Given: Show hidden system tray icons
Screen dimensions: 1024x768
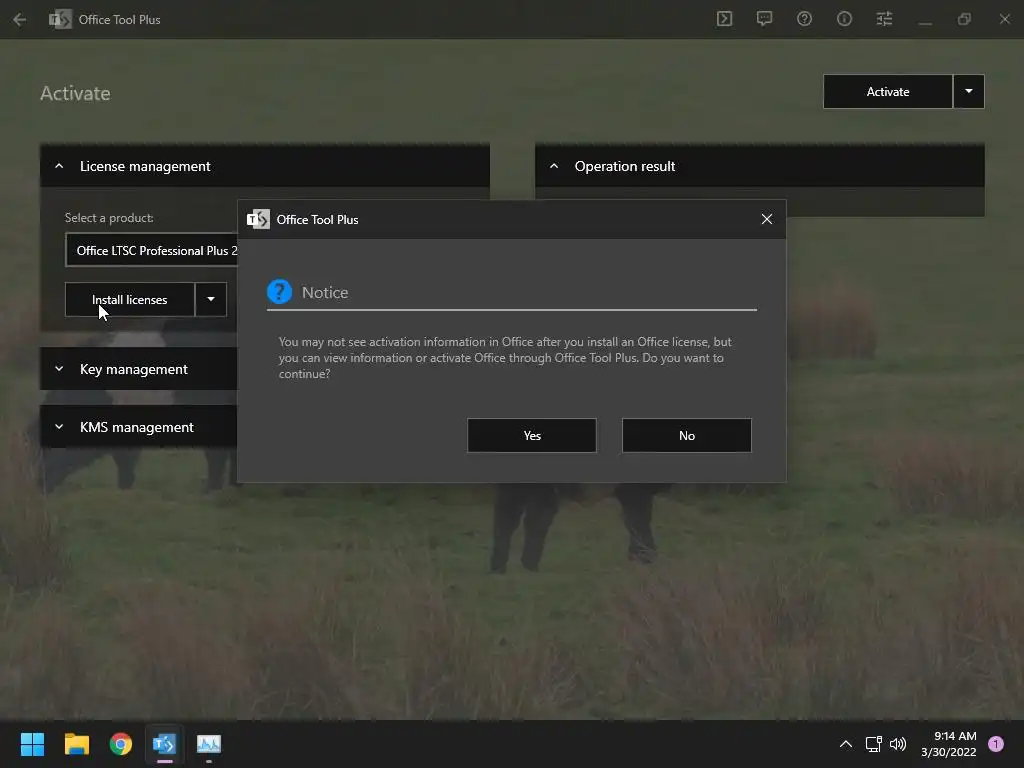Looking at the screenshot, I should (x=846, y=744).
